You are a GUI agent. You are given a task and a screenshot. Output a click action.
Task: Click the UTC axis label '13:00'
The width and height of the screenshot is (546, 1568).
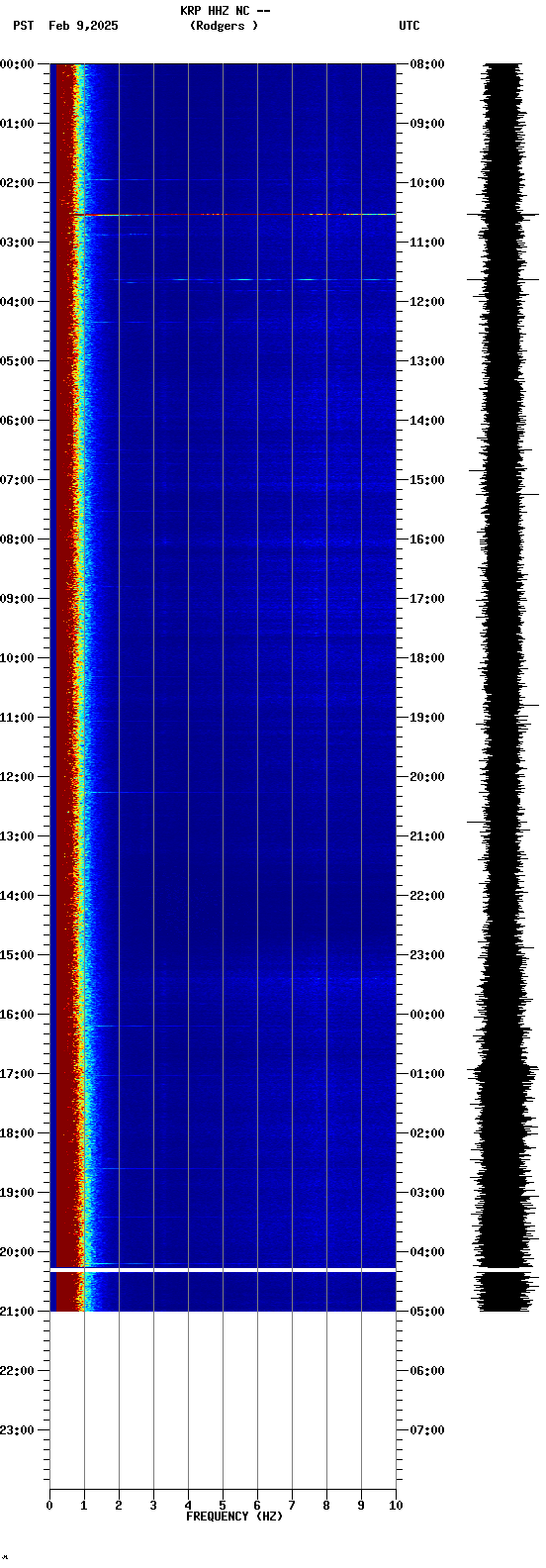pos(427,361)
